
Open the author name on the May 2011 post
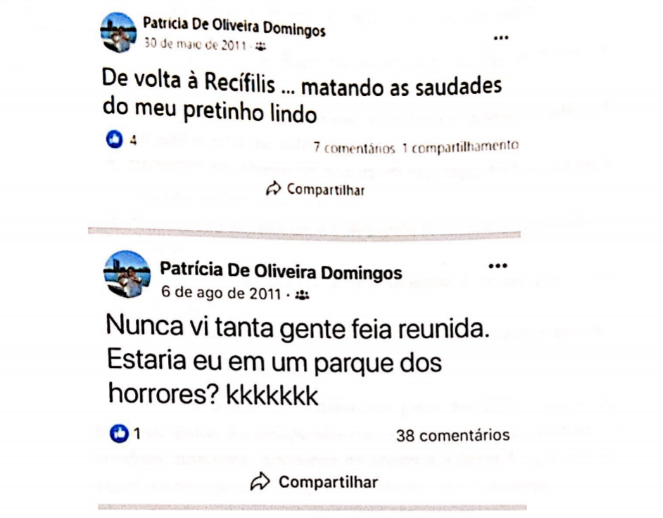234,27
